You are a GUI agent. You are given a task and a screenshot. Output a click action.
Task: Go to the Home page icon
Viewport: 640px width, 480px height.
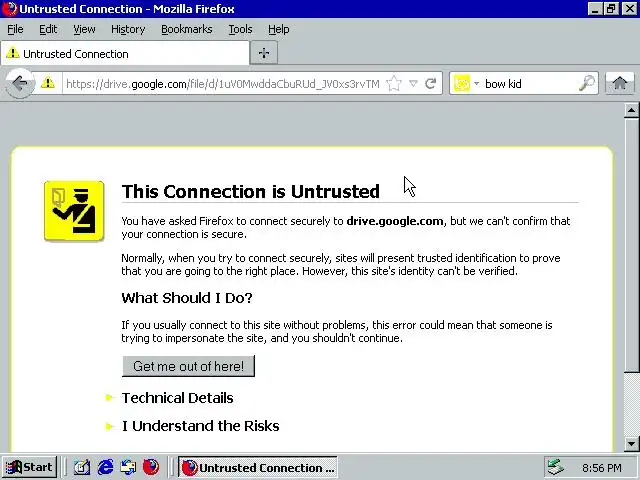coord(619,83)
